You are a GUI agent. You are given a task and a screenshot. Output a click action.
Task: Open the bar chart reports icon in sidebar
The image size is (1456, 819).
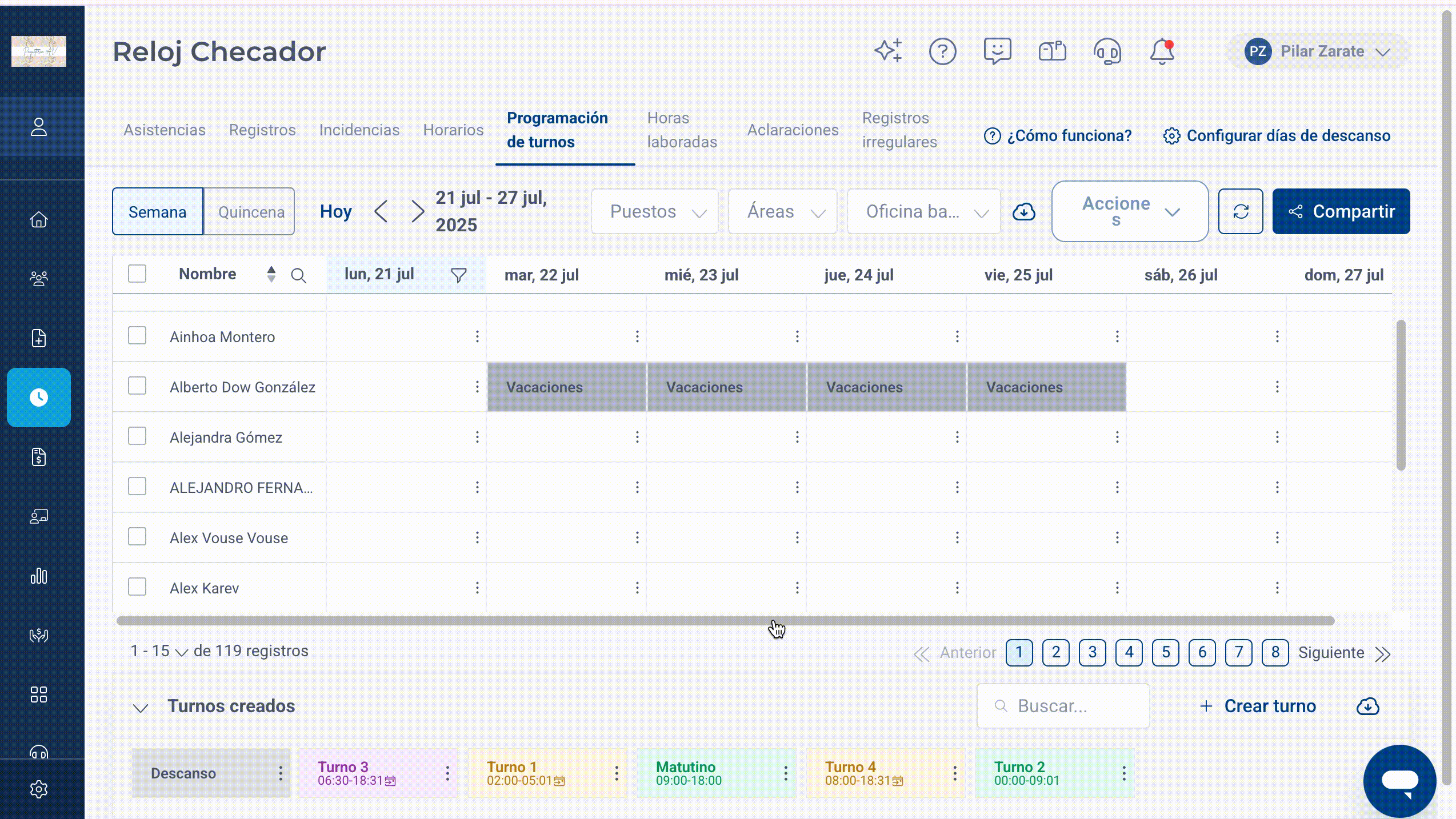point(39,576)
